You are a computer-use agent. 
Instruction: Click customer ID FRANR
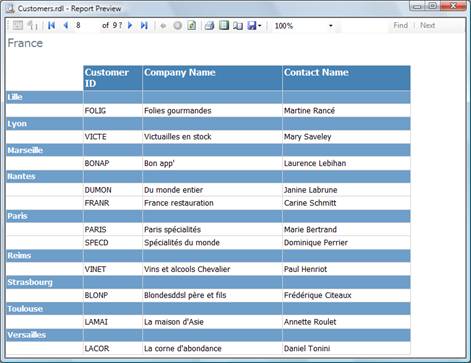point(97,203)
